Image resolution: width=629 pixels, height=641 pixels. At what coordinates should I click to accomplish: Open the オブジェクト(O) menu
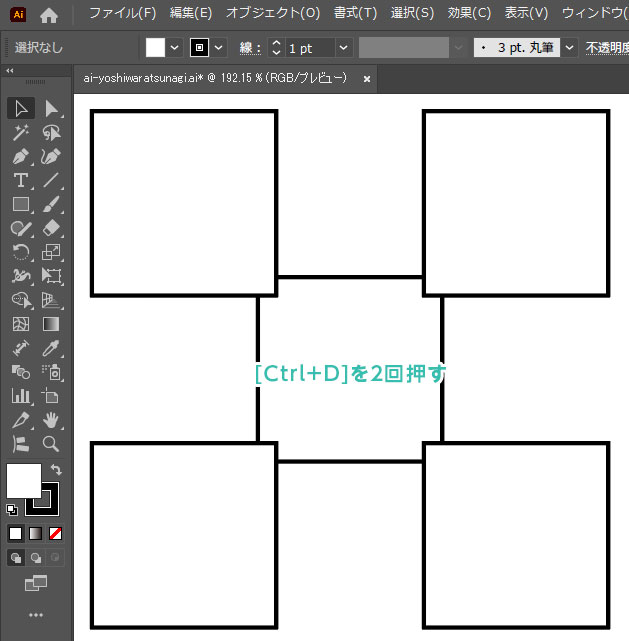[x=272, y=13]
